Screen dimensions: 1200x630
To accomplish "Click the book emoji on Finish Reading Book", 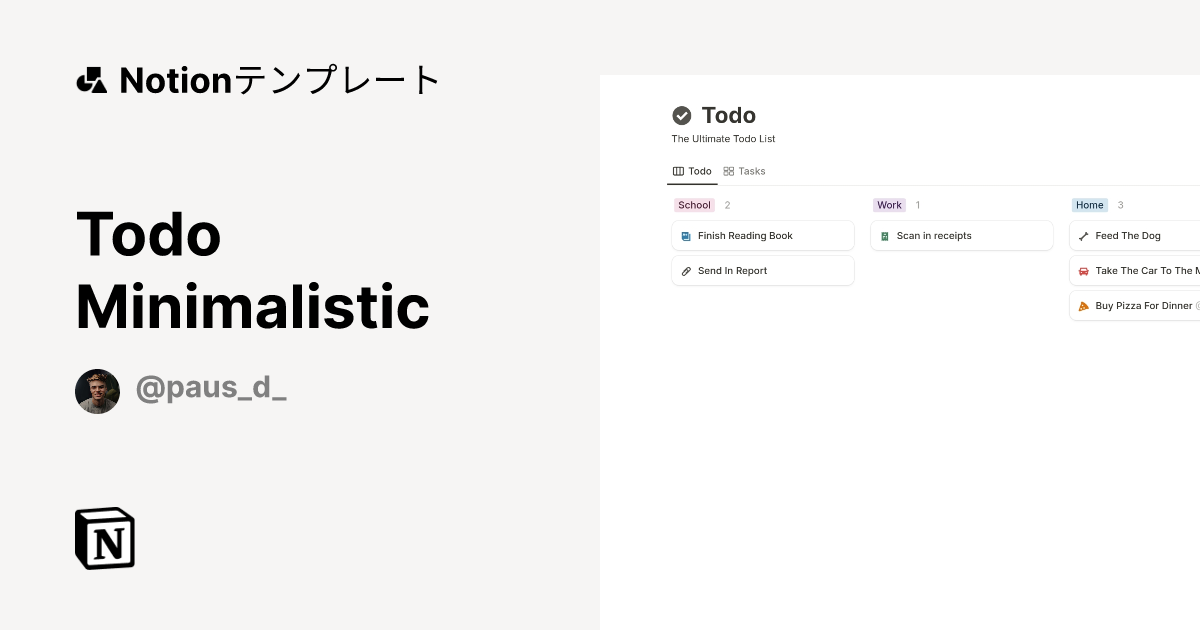I will (x=685, y=235).
